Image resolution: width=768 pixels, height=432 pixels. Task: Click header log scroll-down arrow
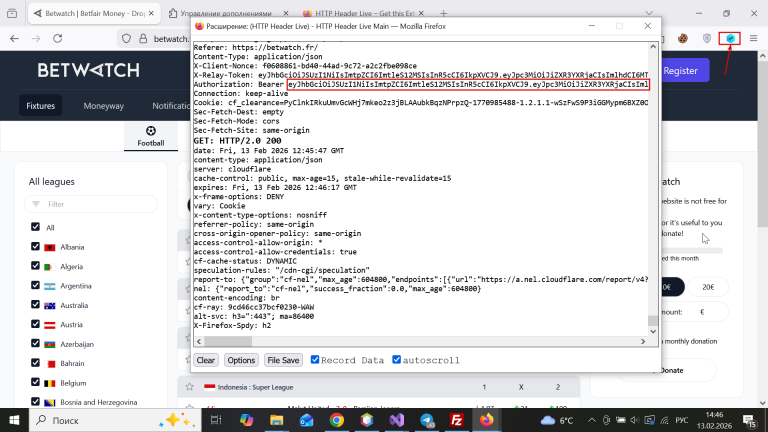click(653, 332)
